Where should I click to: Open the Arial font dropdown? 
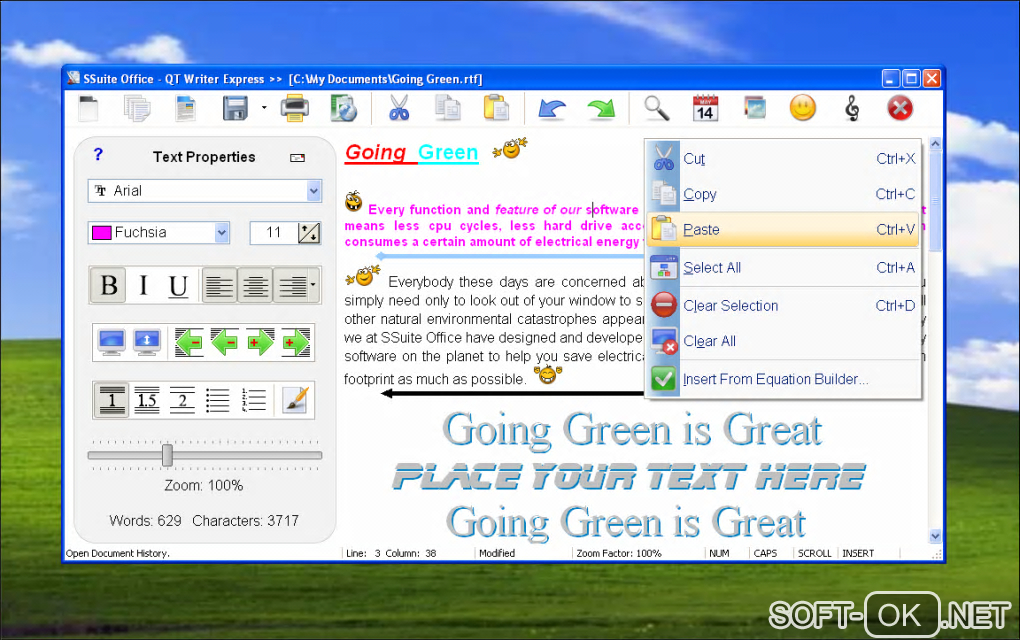pos(314,191)
